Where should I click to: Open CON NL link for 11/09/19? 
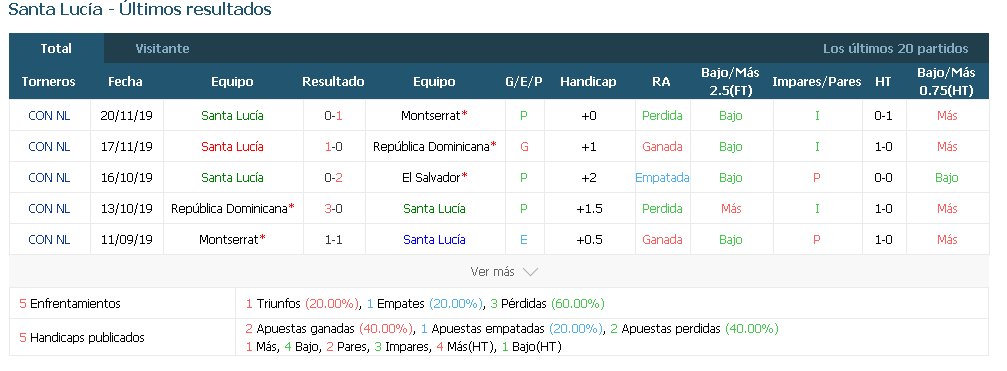pyautogui.click(x=49, y=239)
